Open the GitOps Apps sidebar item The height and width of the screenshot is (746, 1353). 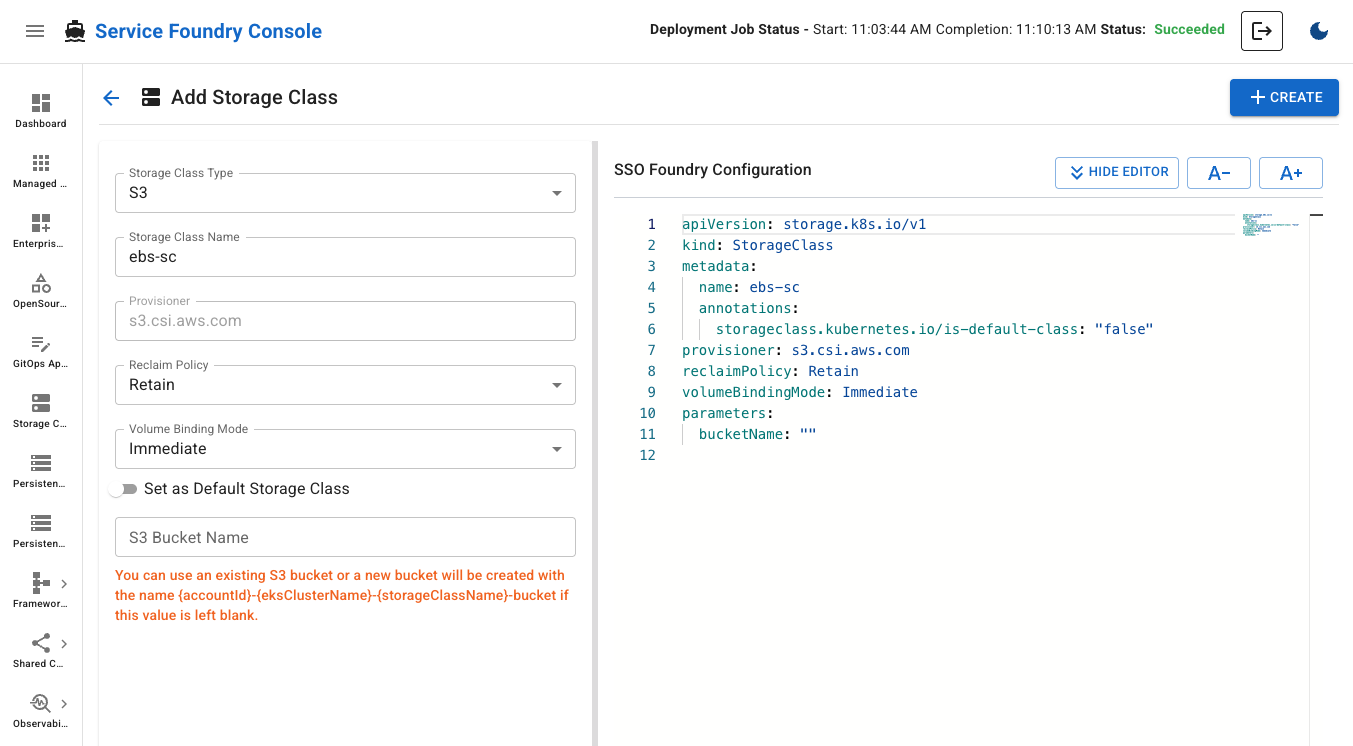click(41, 350)
